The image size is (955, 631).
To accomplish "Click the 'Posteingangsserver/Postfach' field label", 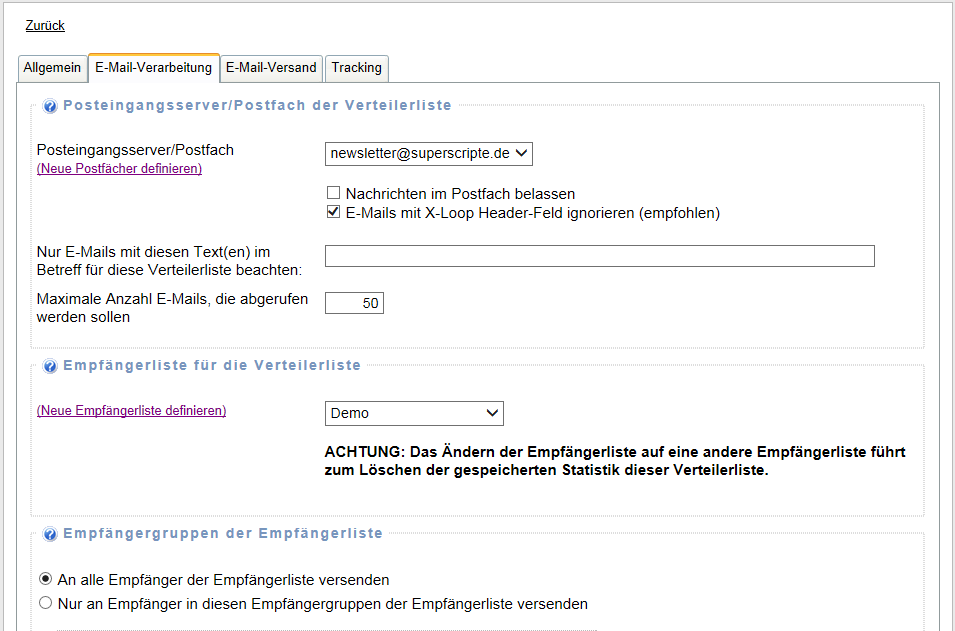I will (x=135, y=150).
